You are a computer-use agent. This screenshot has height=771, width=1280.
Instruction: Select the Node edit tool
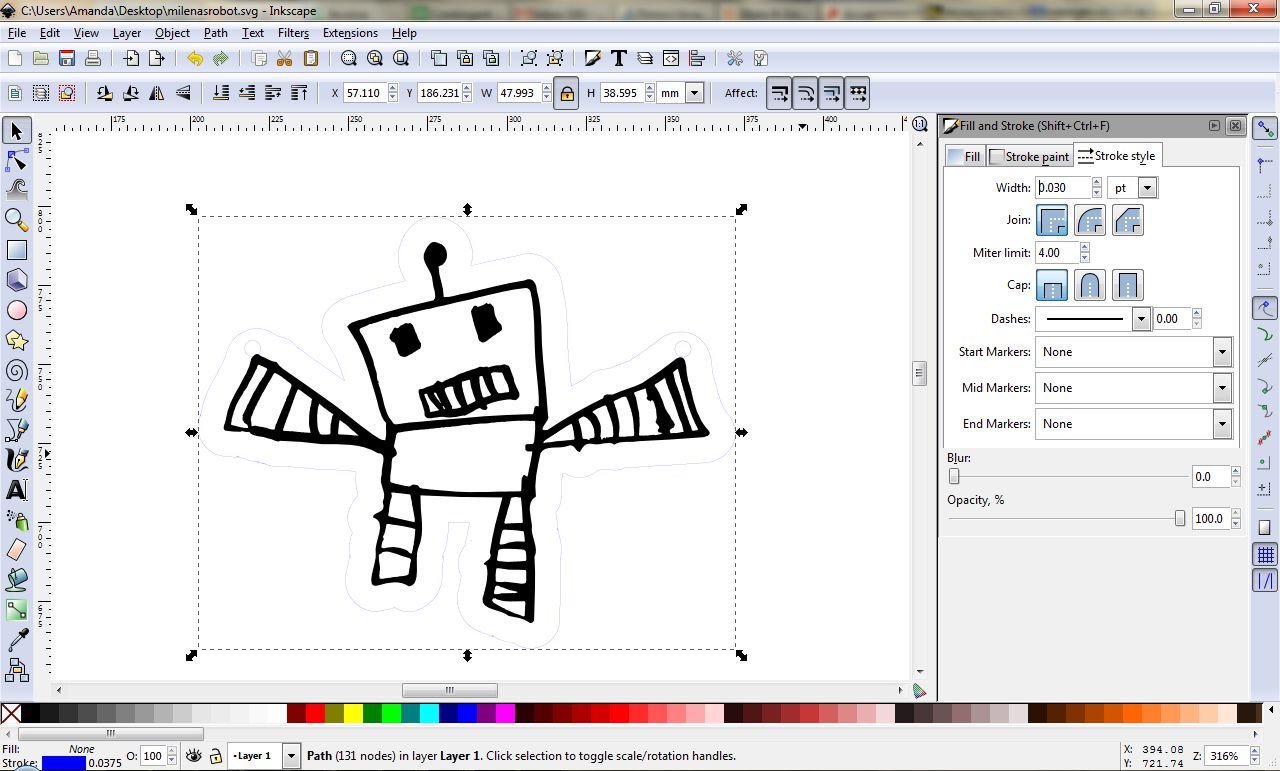point(16,160)
